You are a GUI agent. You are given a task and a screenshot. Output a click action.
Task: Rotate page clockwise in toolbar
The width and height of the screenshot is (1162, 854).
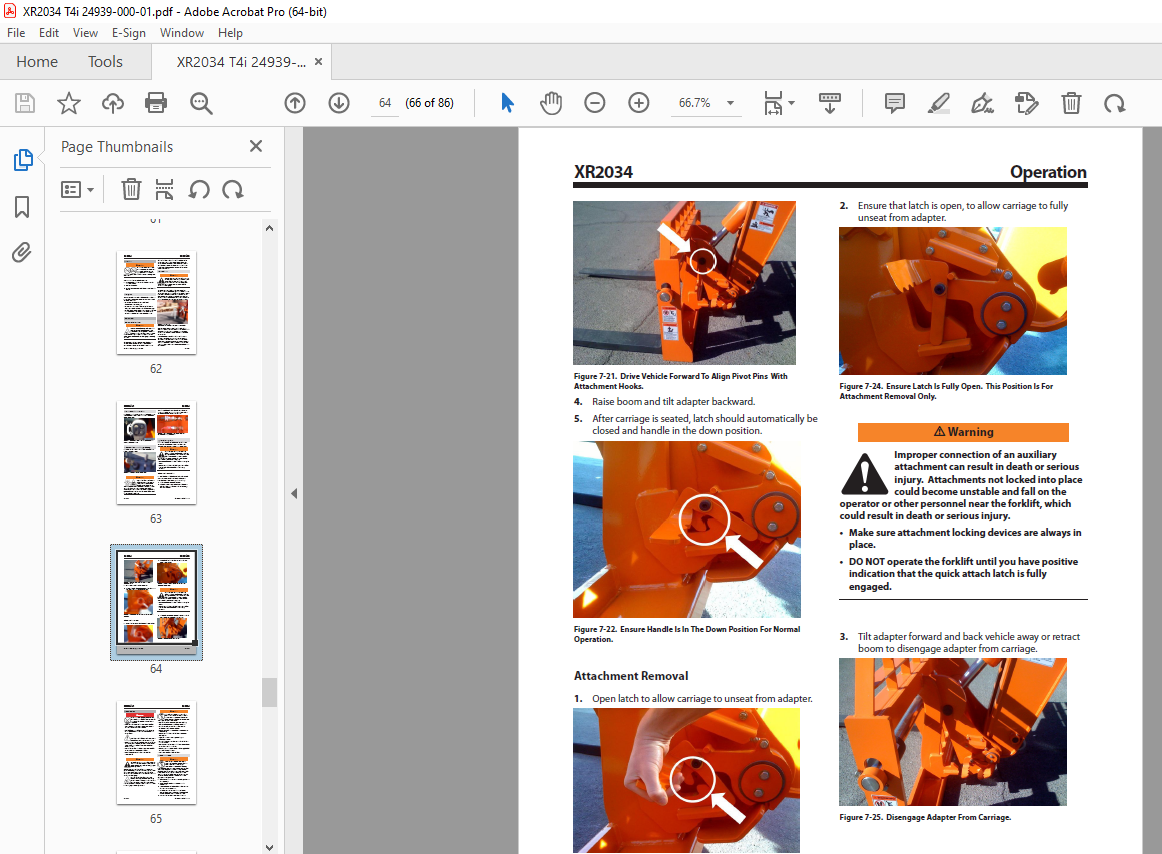[x=1115, y=103]
